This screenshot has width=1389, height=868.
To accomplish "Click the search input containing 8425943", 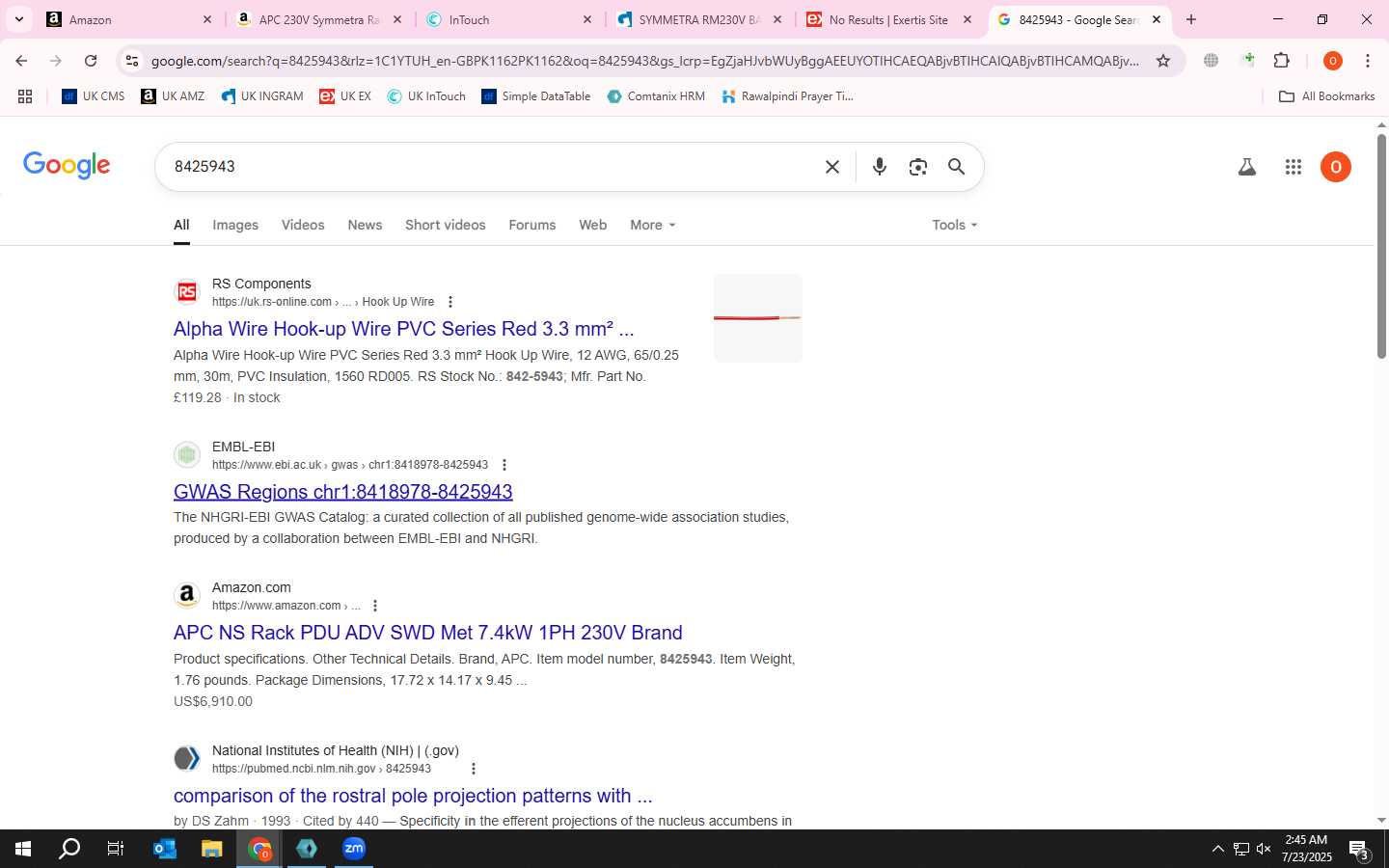I will [492, 167].
